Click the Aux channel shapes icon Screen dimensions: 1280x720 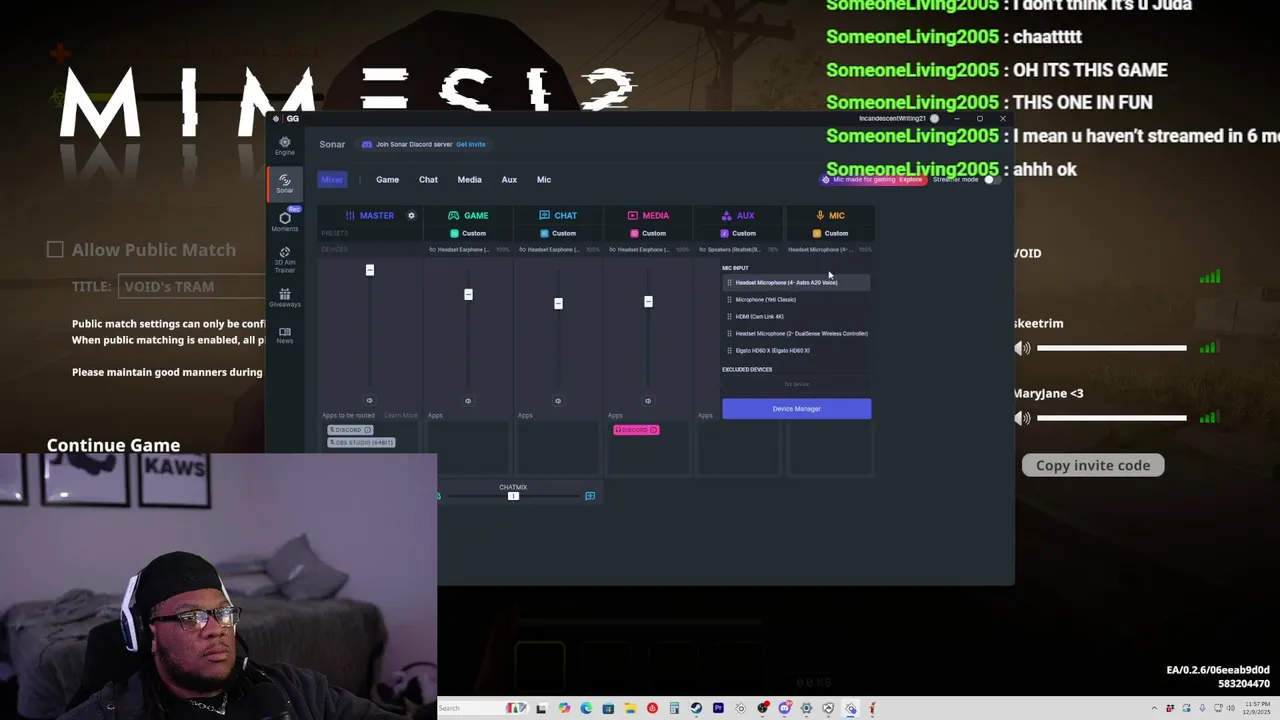(x=726, y=215)
